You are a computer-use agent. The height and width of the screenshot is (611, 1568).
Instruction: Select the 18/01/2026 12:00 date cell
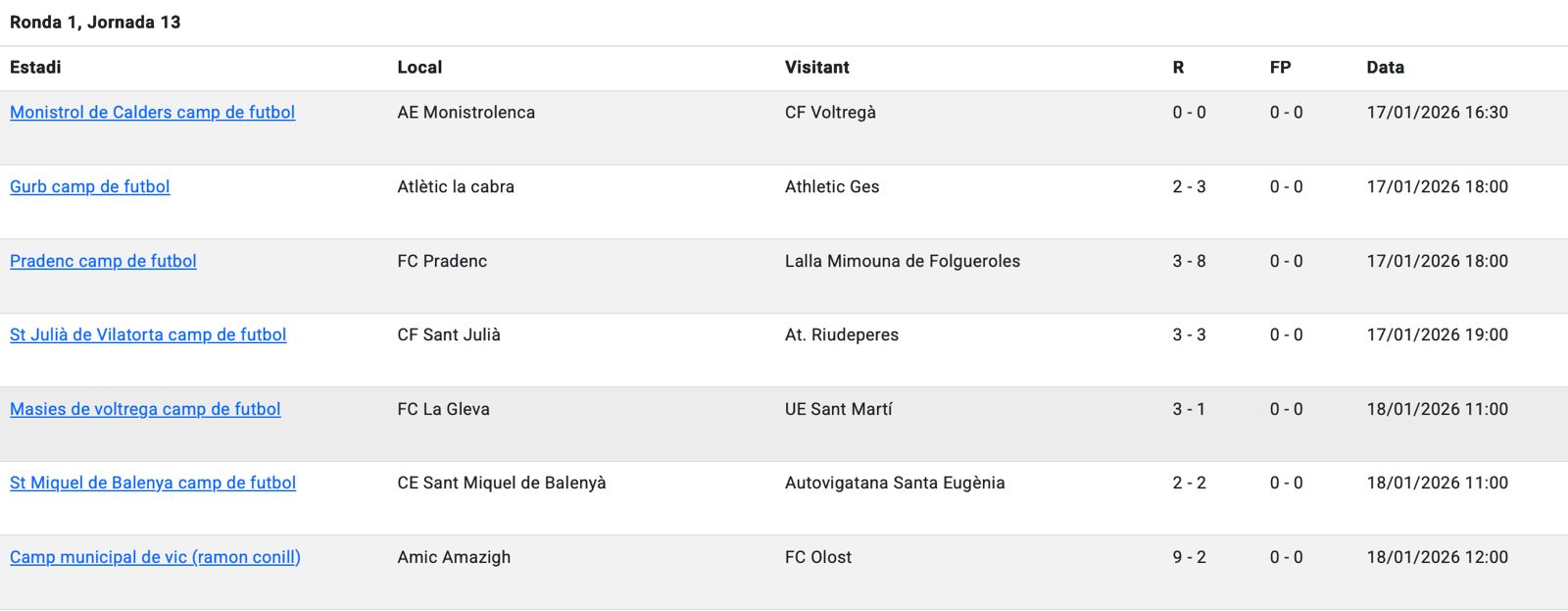[1437, 558]
